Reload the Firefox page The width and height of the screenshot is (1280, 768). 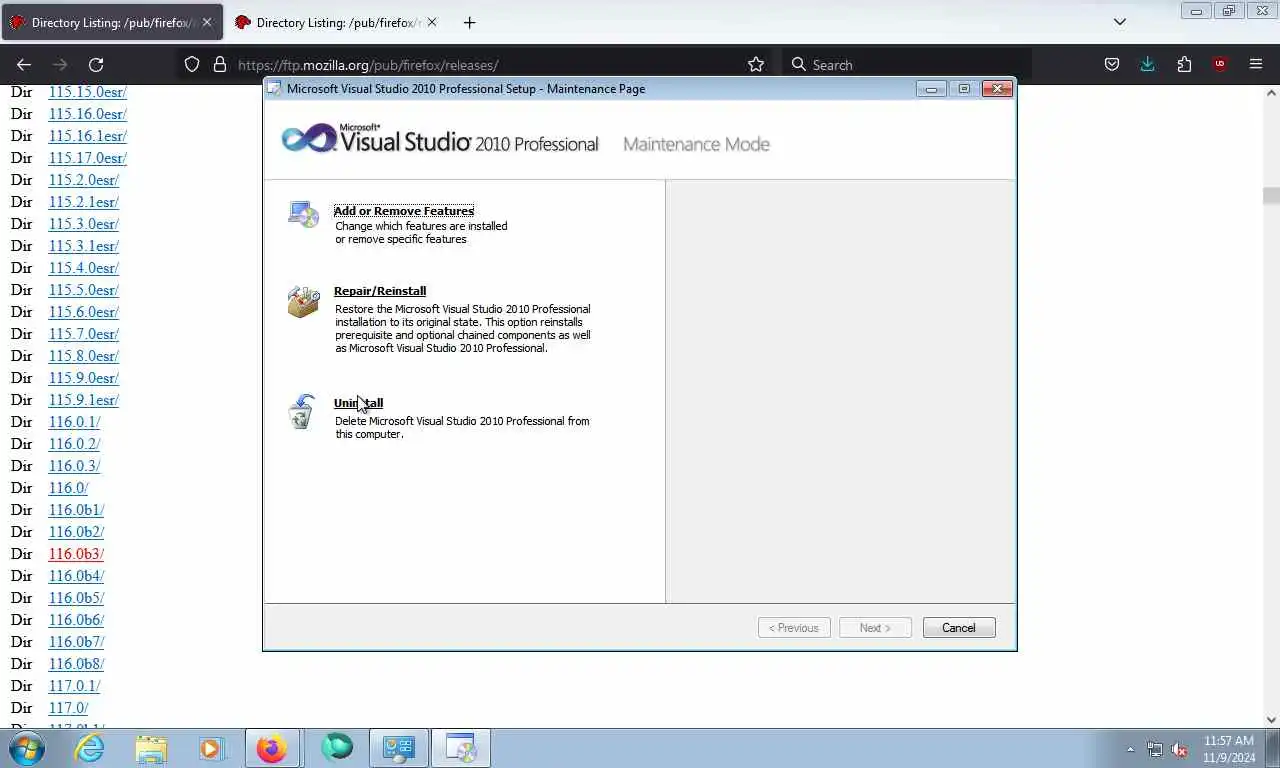[x=96, y=64]
